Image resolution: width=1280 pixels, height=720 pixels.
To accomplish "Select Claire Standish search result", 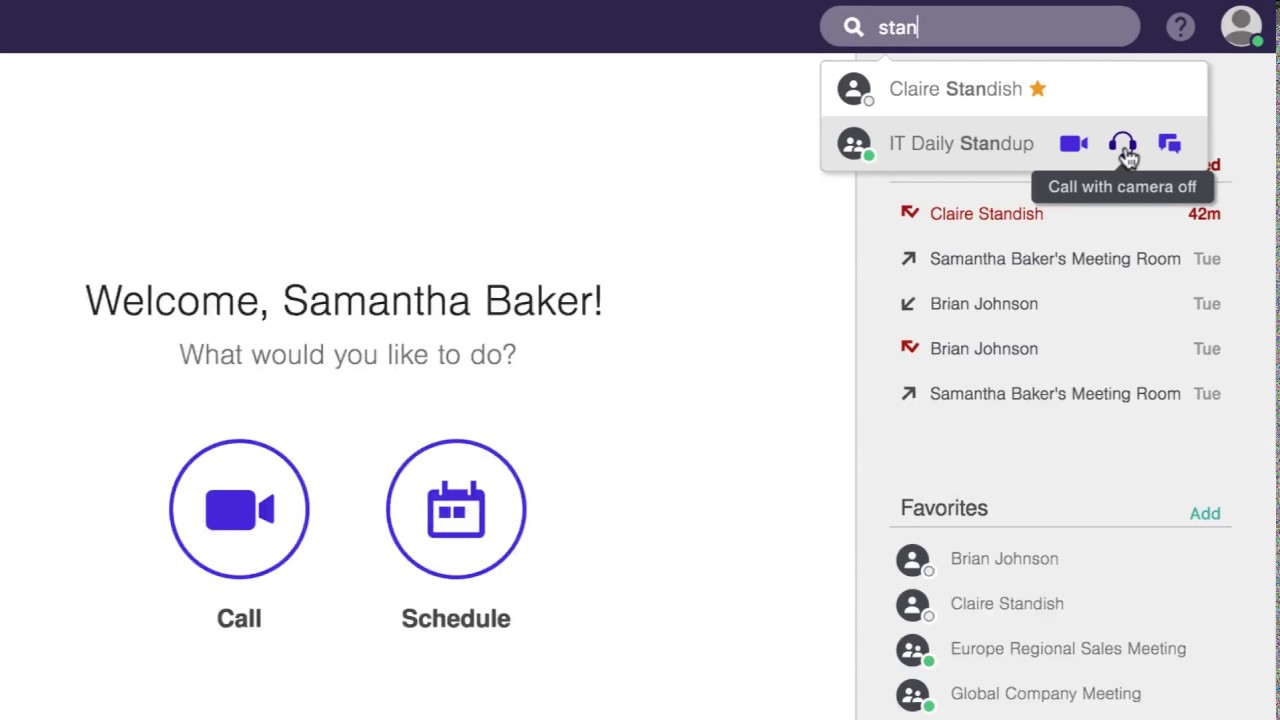I will pos(1014,89).
